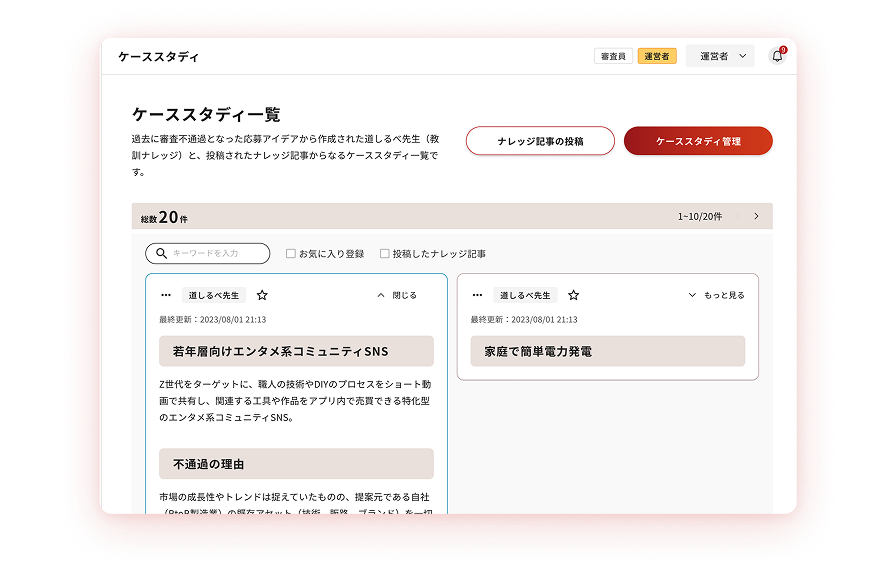The width and height of the screenshot is (896, 571).
Task: Select the yellow 運営者 role tag
Action: pyautogui.click(x=657, y=56)
